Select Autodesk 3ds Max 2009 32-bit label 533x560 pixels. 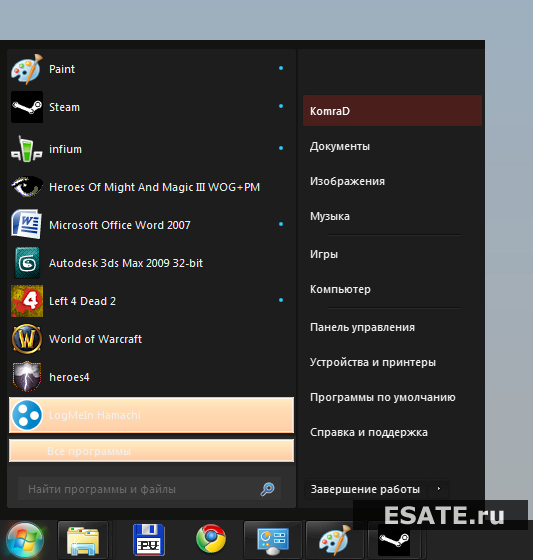(126, 263)
